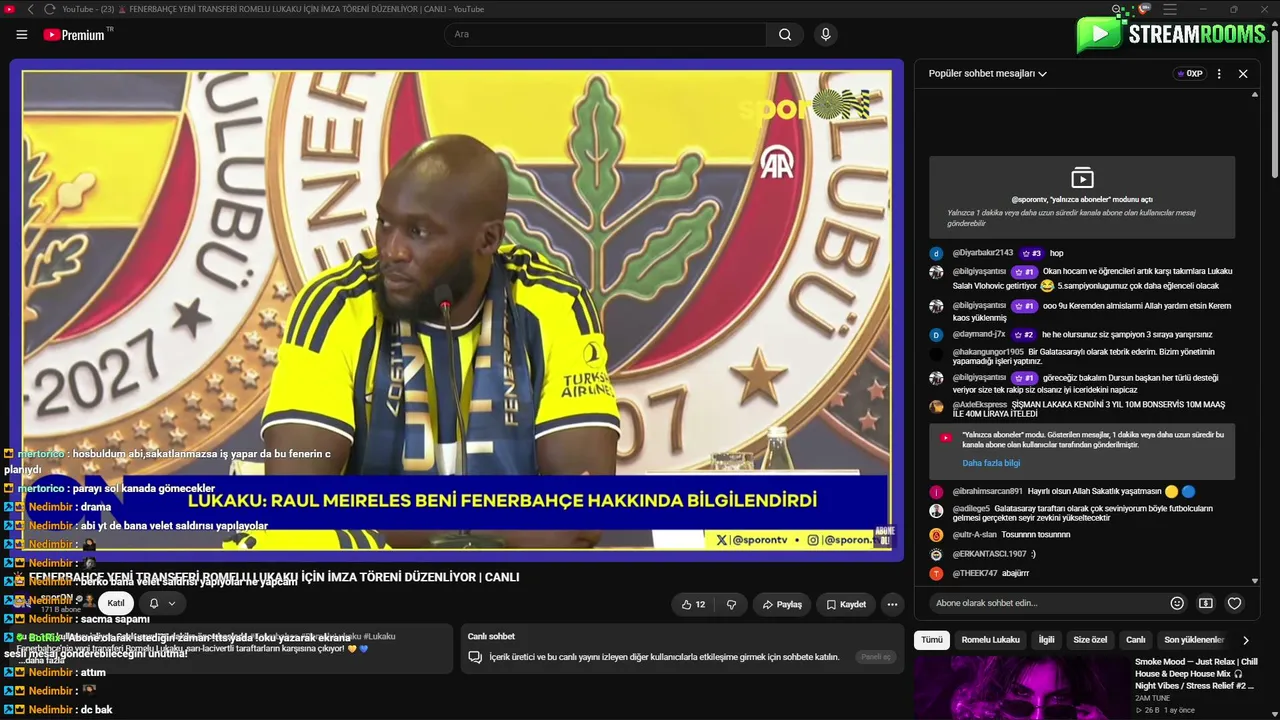Click the chat scrollbar up arrow
The width and height of the screenshot is (1280, 720).
coord(1255,95)
